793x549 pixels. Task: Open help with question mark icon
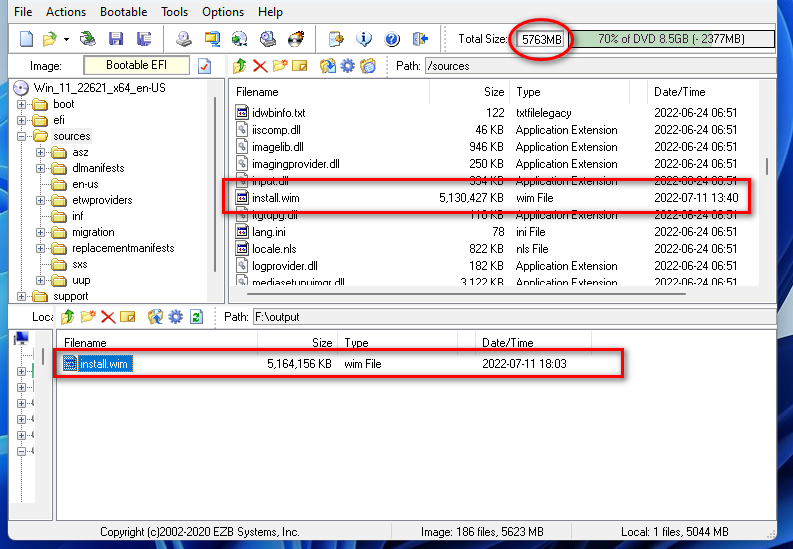(x=392, y=39)
